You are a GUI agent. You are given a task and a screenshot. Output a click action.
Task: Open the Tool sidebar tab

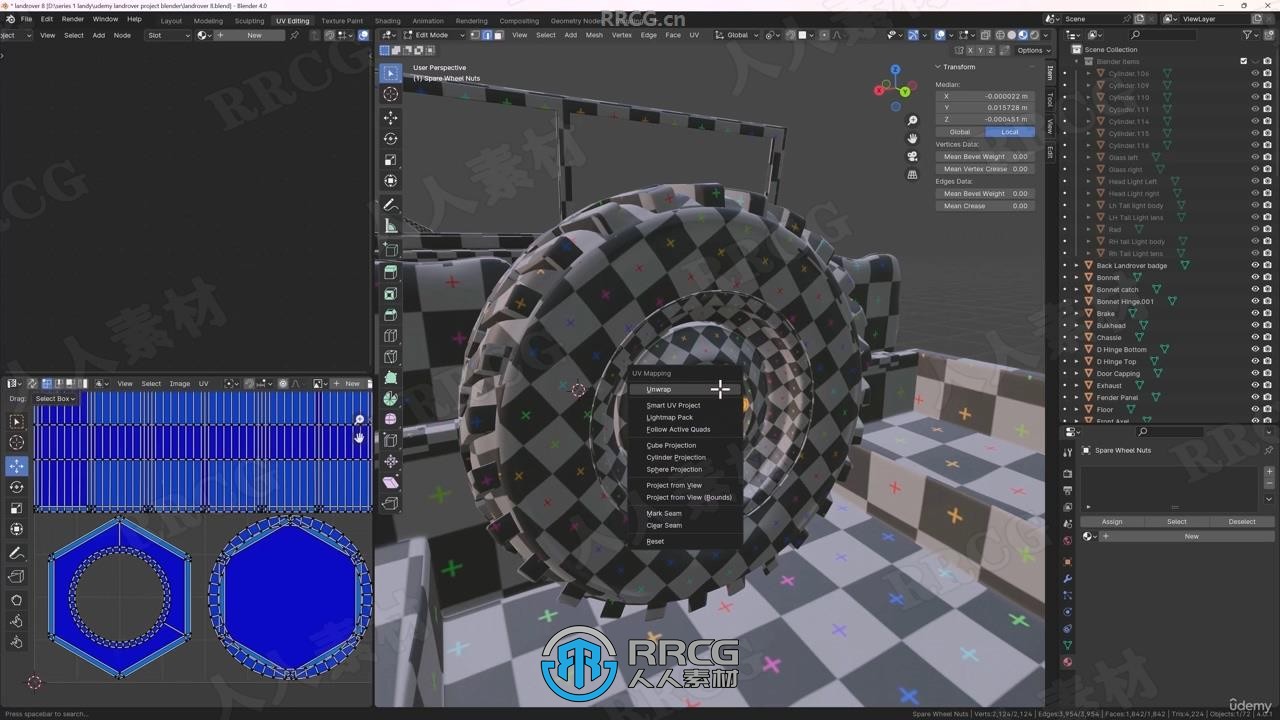click(x=1050, y=100)
